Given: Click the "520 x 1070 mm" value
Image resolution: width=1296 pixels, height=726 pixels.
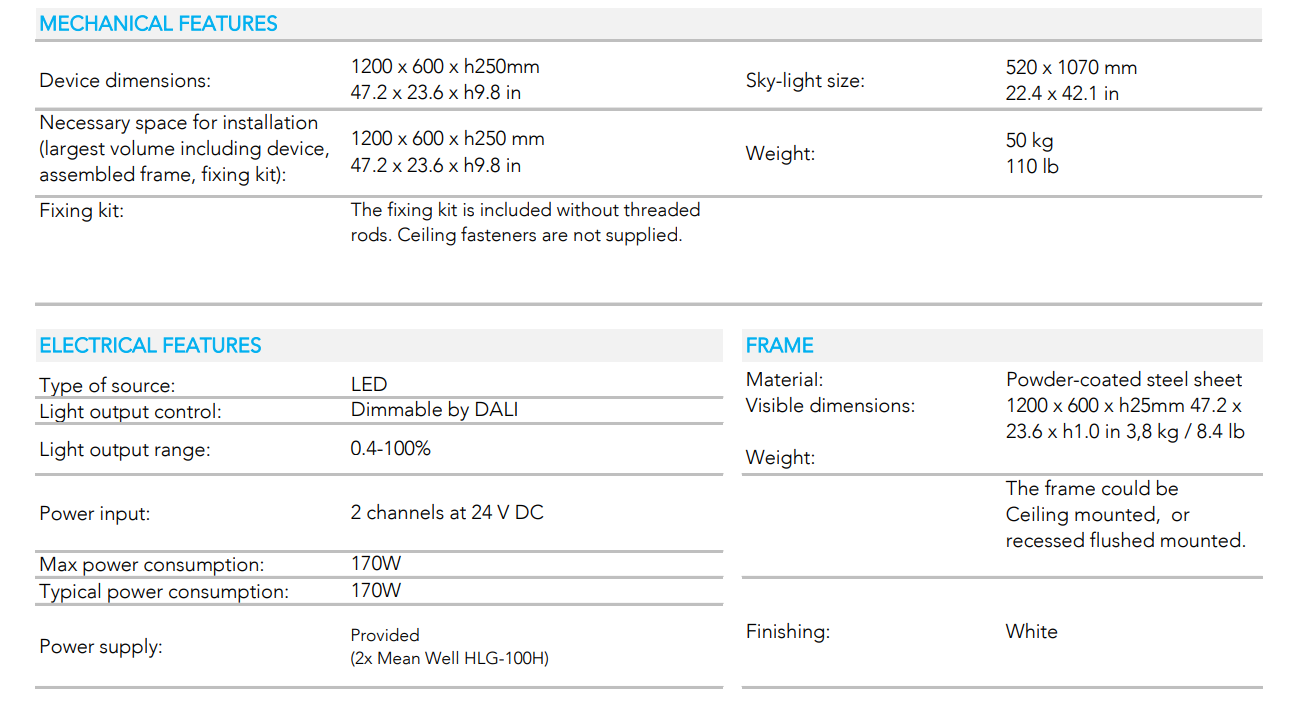Looking at the screenshot, I should [1071, 68].
